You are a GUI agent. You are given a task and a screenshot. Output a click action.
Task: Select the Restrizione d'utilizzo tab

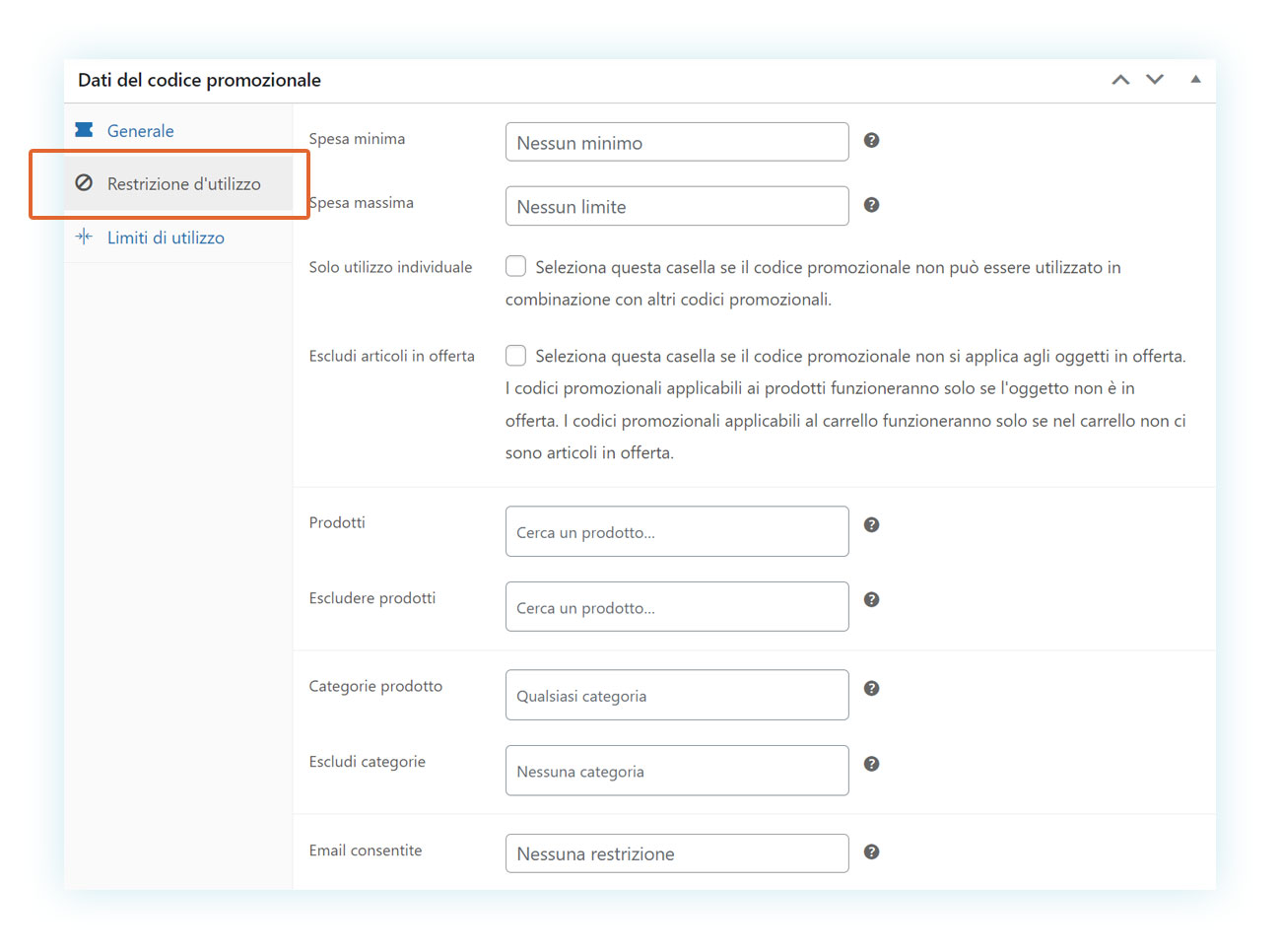pos(178,184)
